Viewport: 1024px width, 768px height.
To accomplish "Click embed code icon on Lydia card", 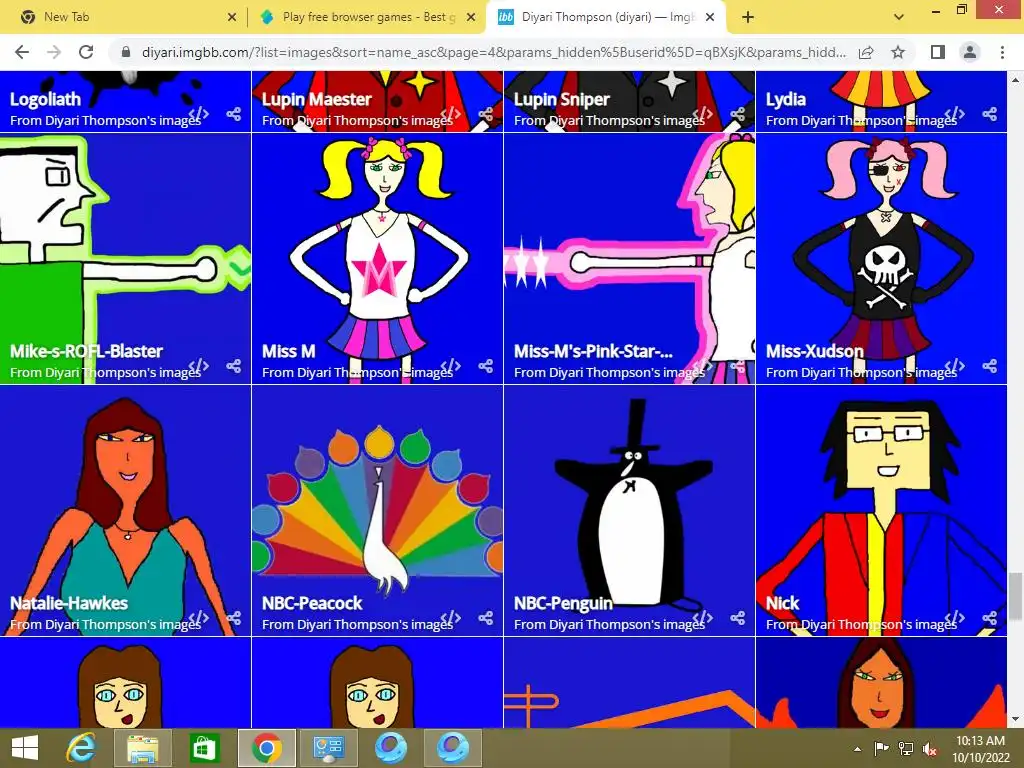I will coord(955,114).
